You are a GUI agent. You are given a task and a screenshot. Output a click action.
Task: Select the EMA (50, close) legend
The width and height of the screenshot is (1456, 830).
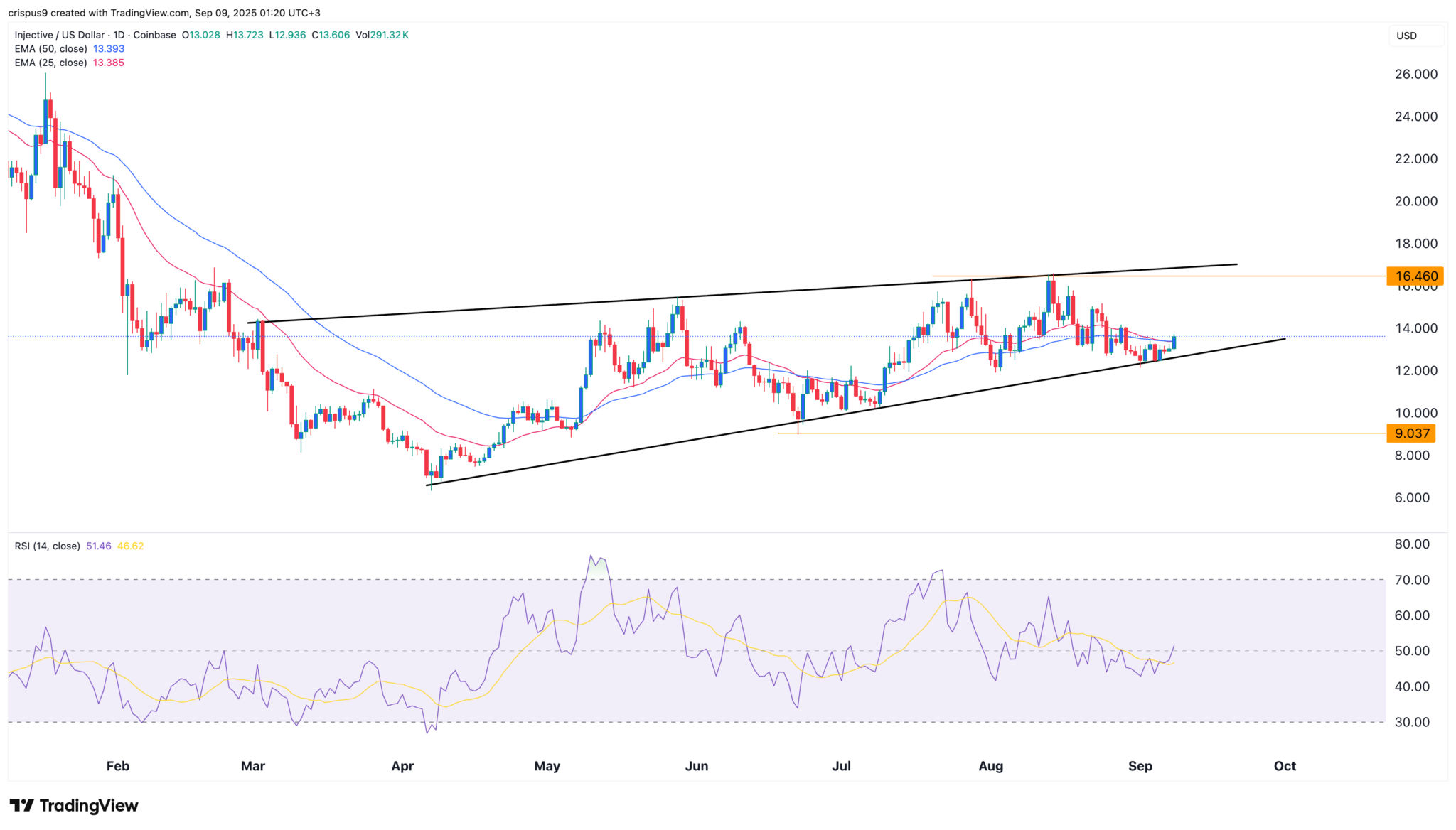pyautogui.click(x=51, y=49)
